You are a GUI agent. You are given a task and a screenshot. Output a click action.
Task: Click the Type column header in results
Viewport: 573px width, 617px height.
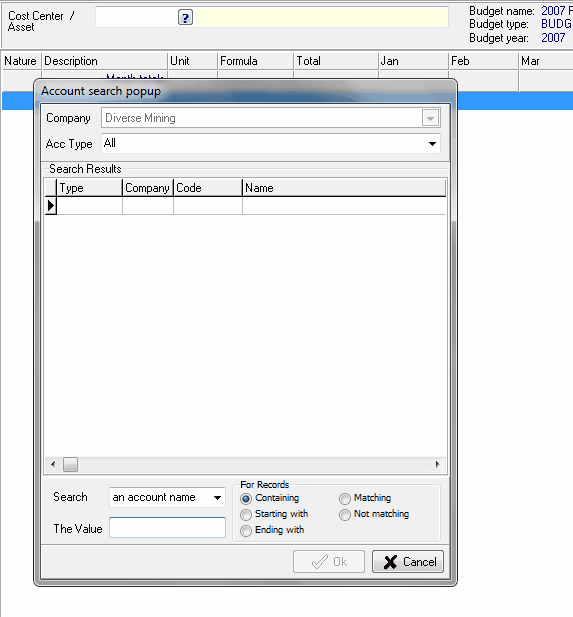pyautogui.click(x=90, y=188)
